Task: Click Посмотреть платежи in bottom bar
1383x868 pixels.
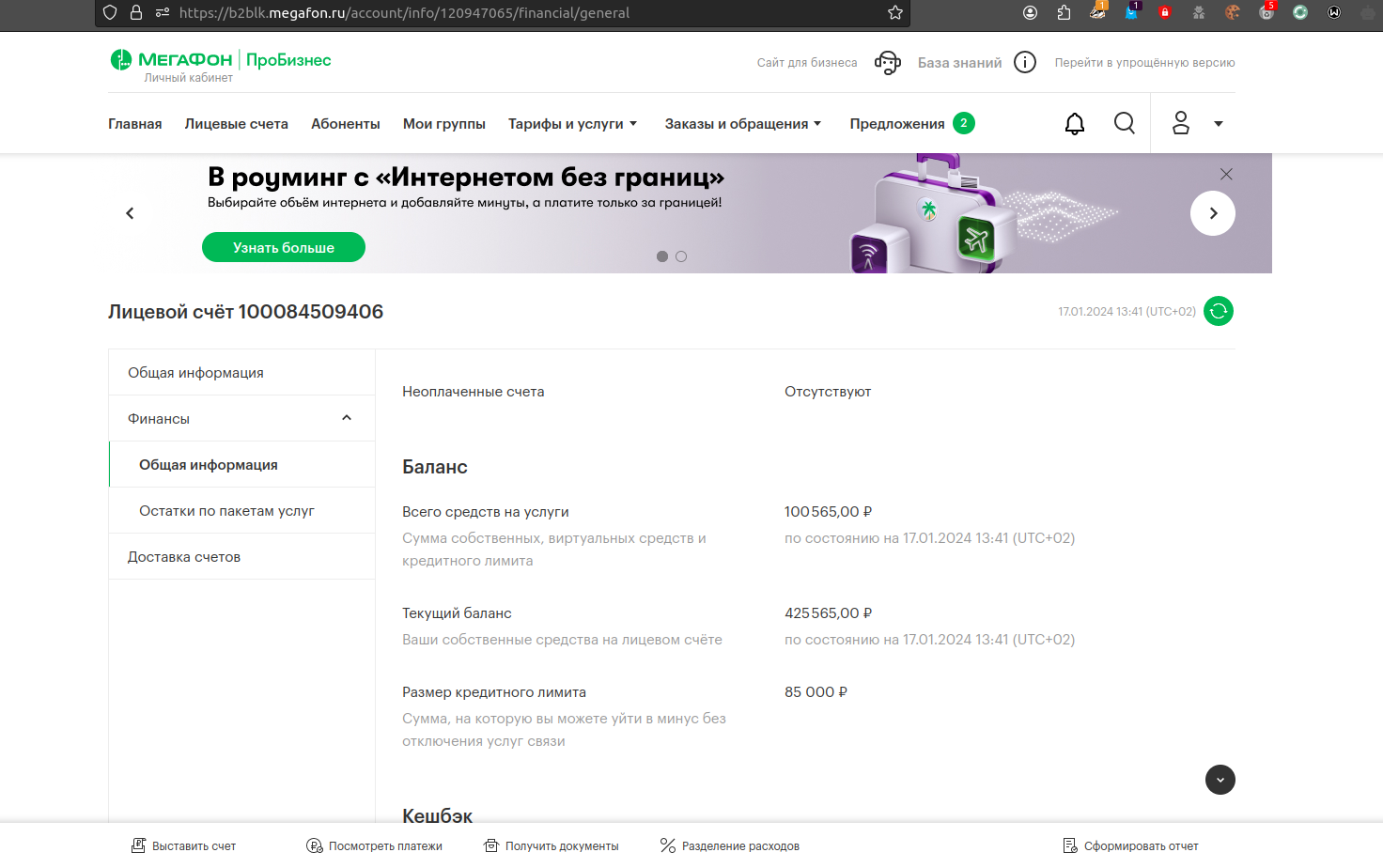Action: (x=385, y=846)
